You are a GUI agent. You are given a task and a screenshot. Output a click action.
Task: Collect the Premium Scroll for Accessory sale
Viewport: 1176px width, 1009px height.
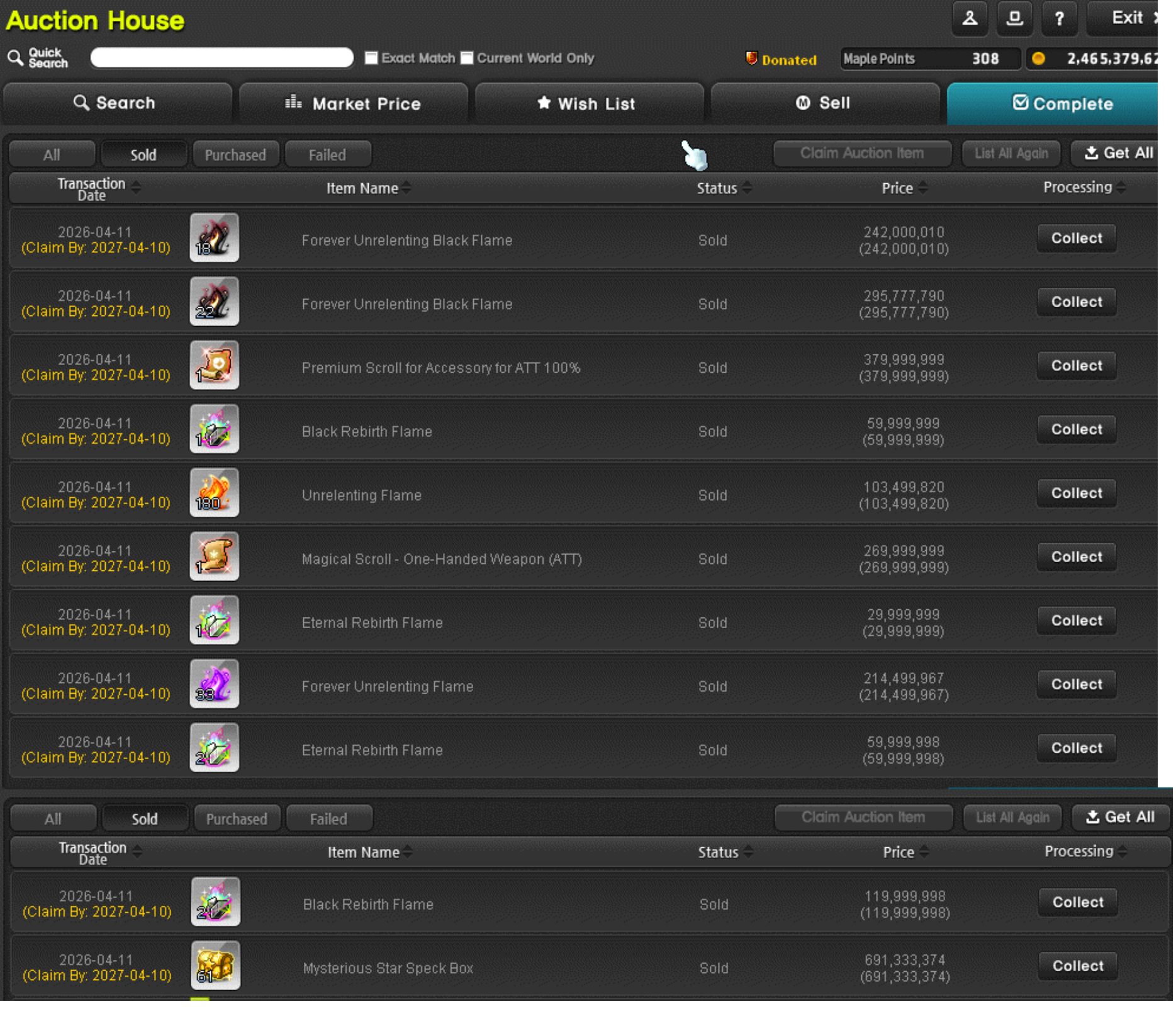[1077, 365]
